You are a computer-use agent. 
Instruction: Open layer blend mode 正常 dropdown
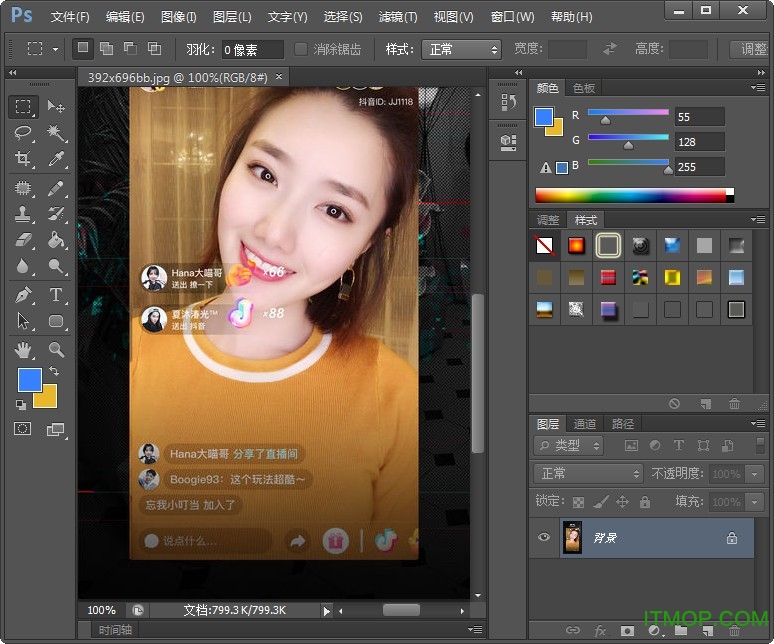pos(588,474)
